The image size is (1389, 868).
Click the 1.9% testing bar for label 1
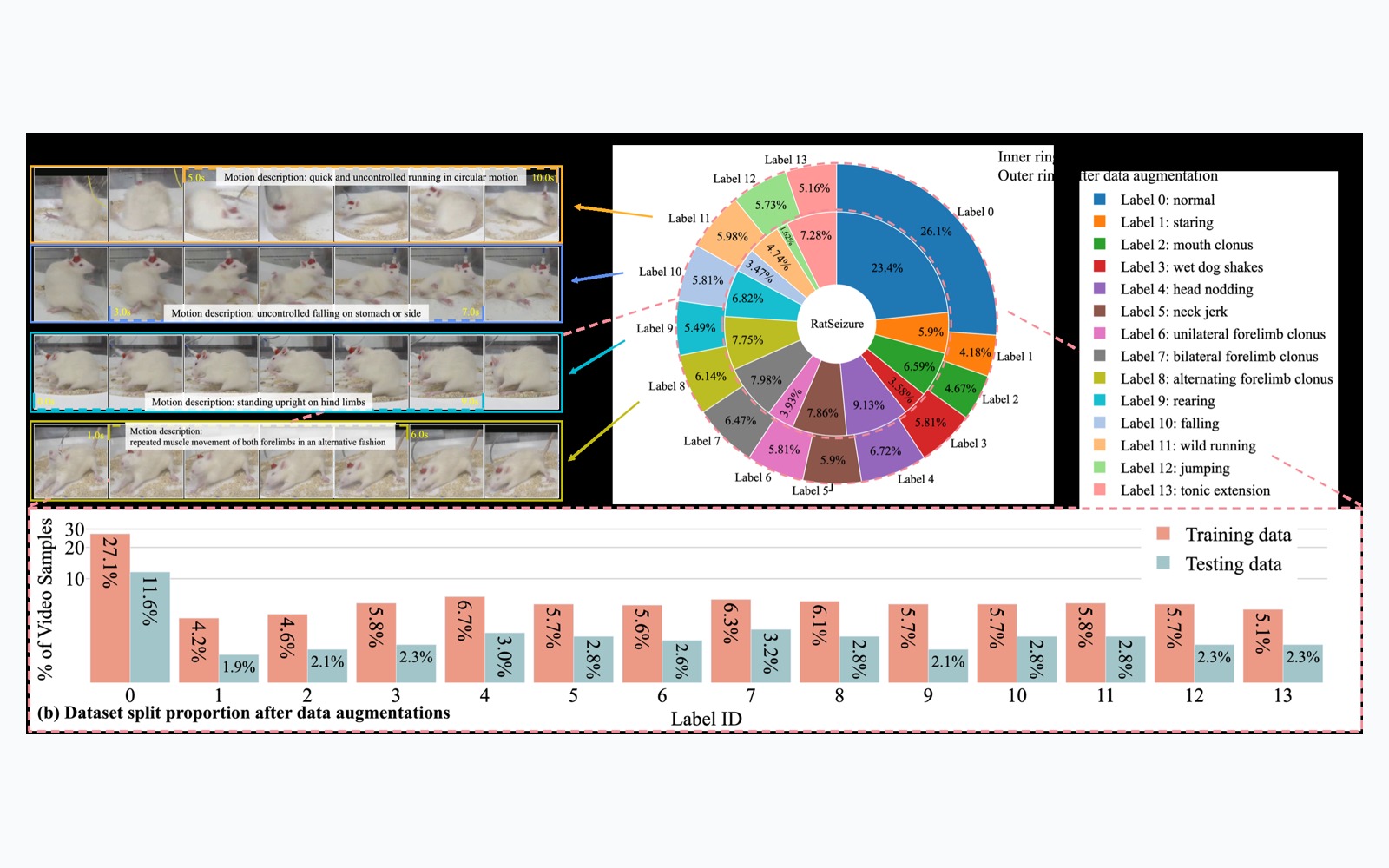(x=239, y=668)
